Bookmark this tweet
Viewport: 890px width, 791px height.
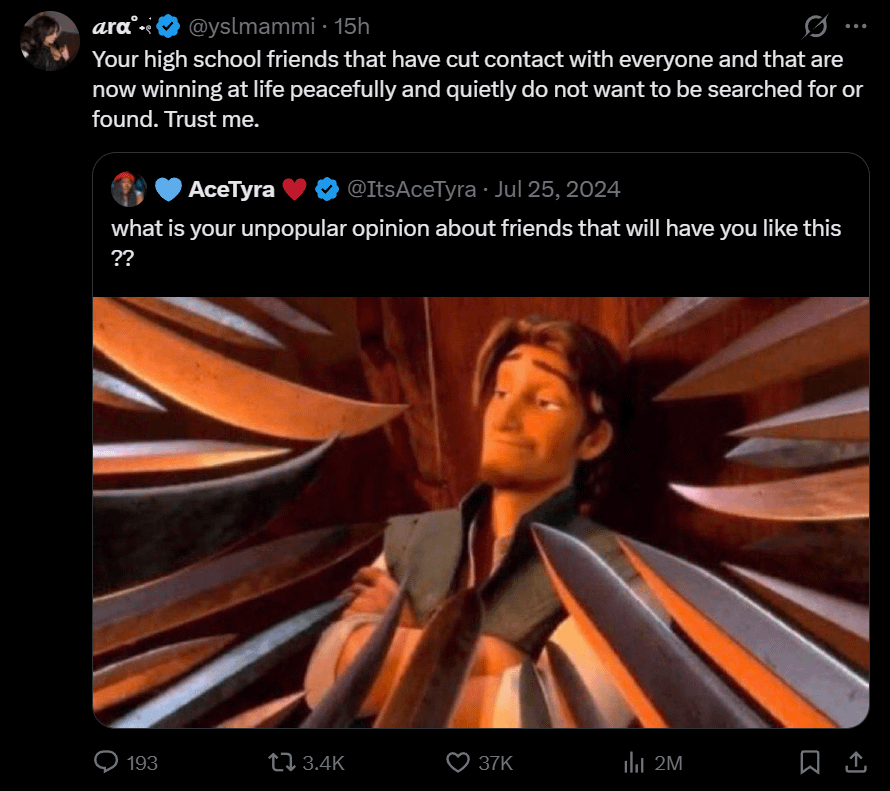(810, 762)
